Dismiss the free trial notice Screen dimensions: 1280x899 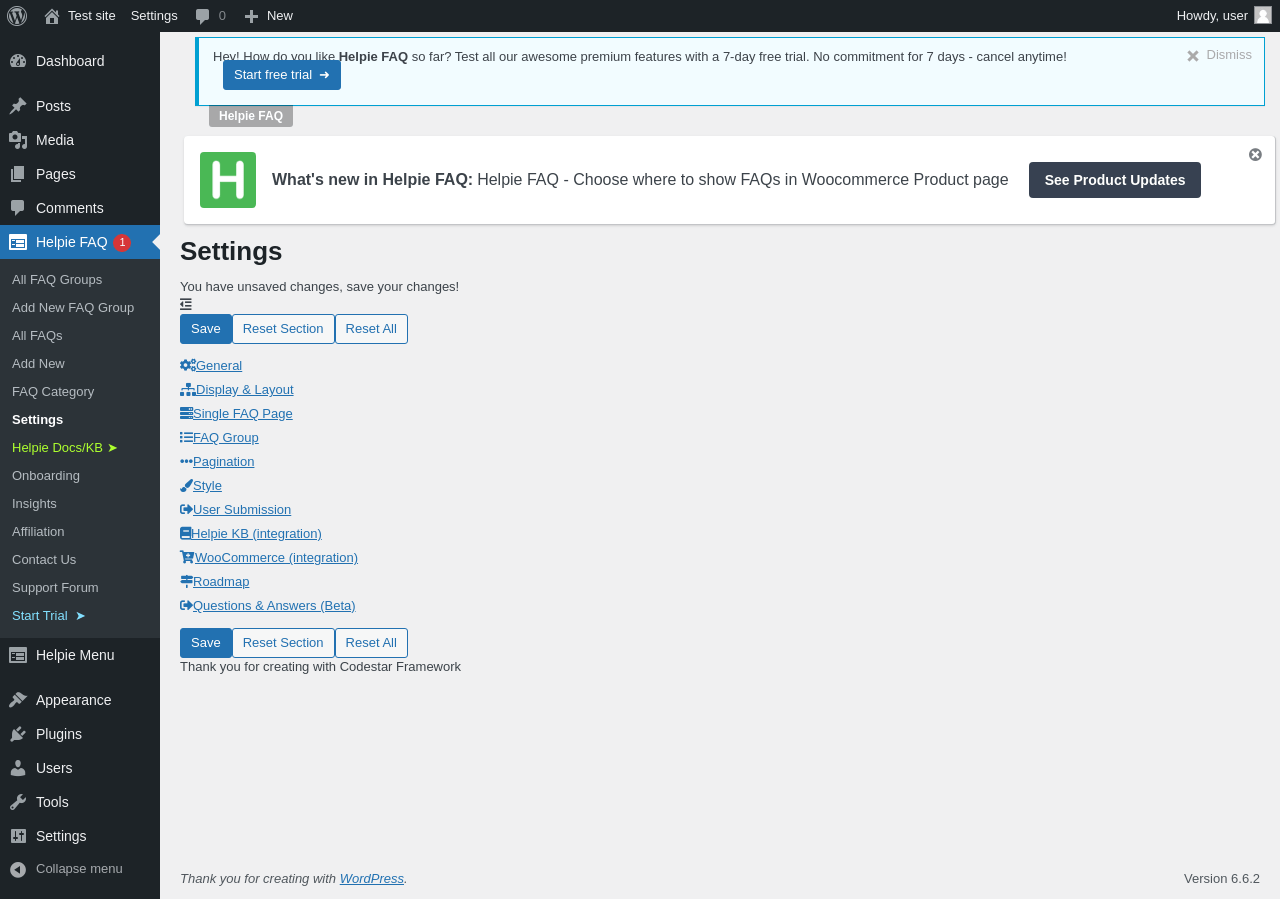click(x=1219, y=55)
